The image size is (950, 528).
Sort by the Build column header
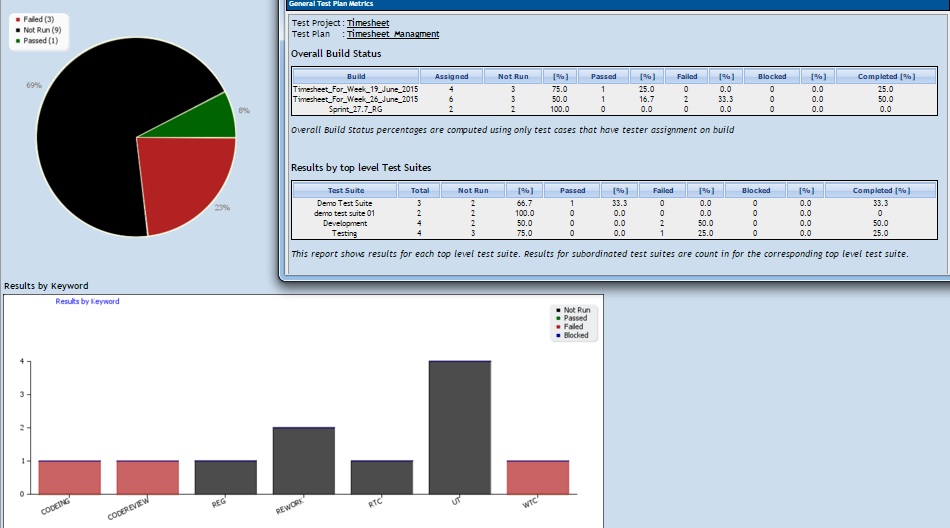coord(355,76)
